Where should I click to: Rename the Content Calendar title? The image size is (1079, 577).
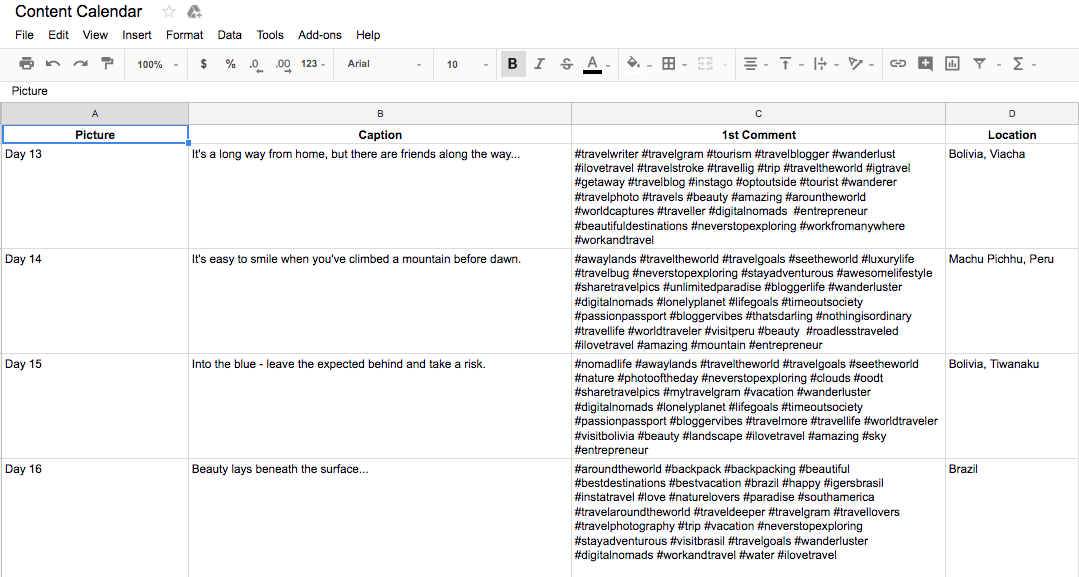pos(78,12)
